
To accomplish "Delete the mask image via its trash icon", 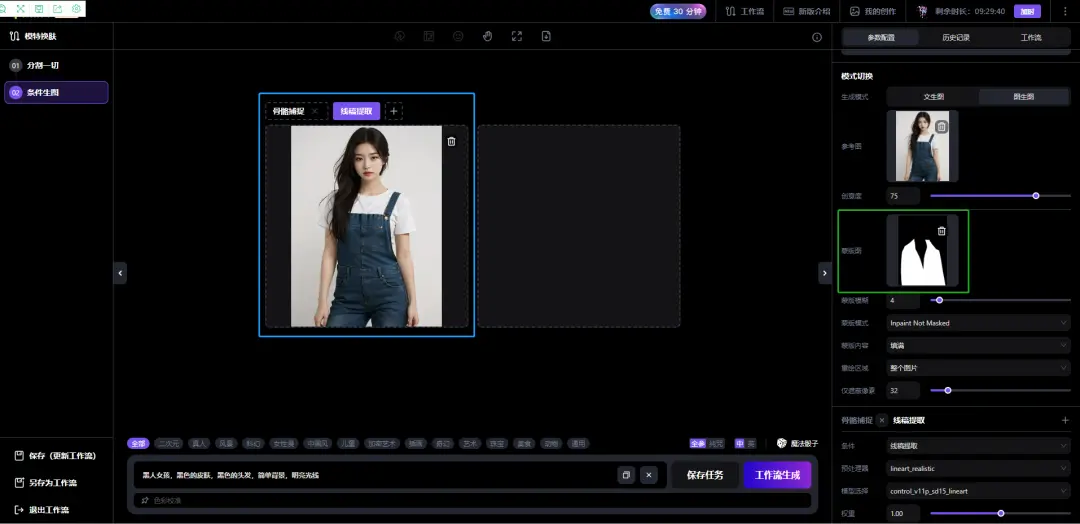I will pyautogui.click(x=942, y=231).
